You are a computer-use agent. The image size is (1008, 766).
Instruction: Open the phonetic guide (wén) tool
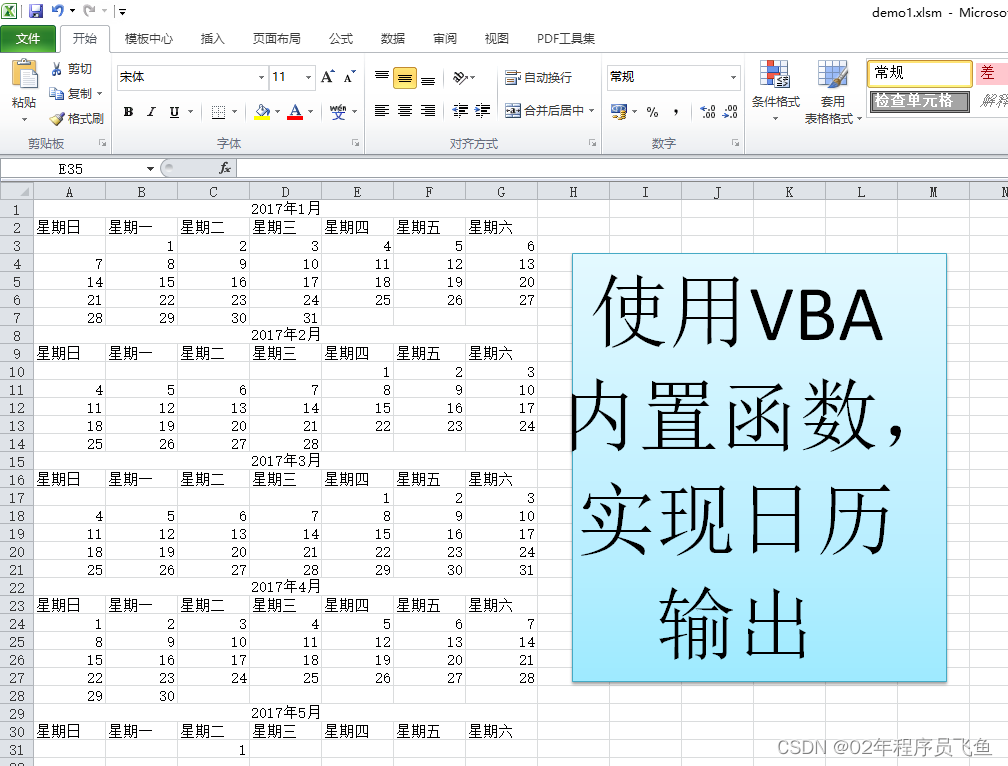tap(338, 112)
